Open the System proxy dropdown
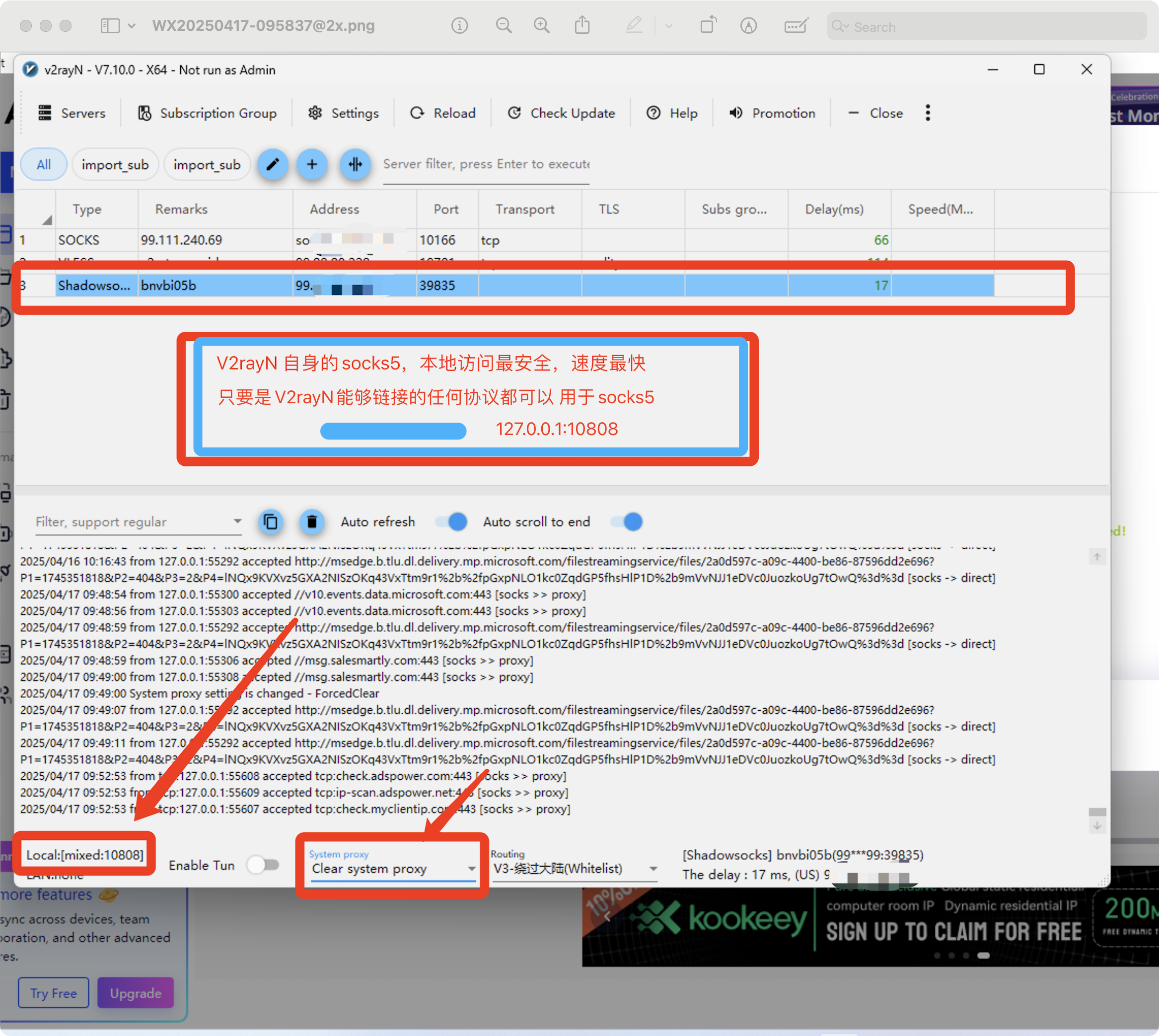 coord(393,869)
